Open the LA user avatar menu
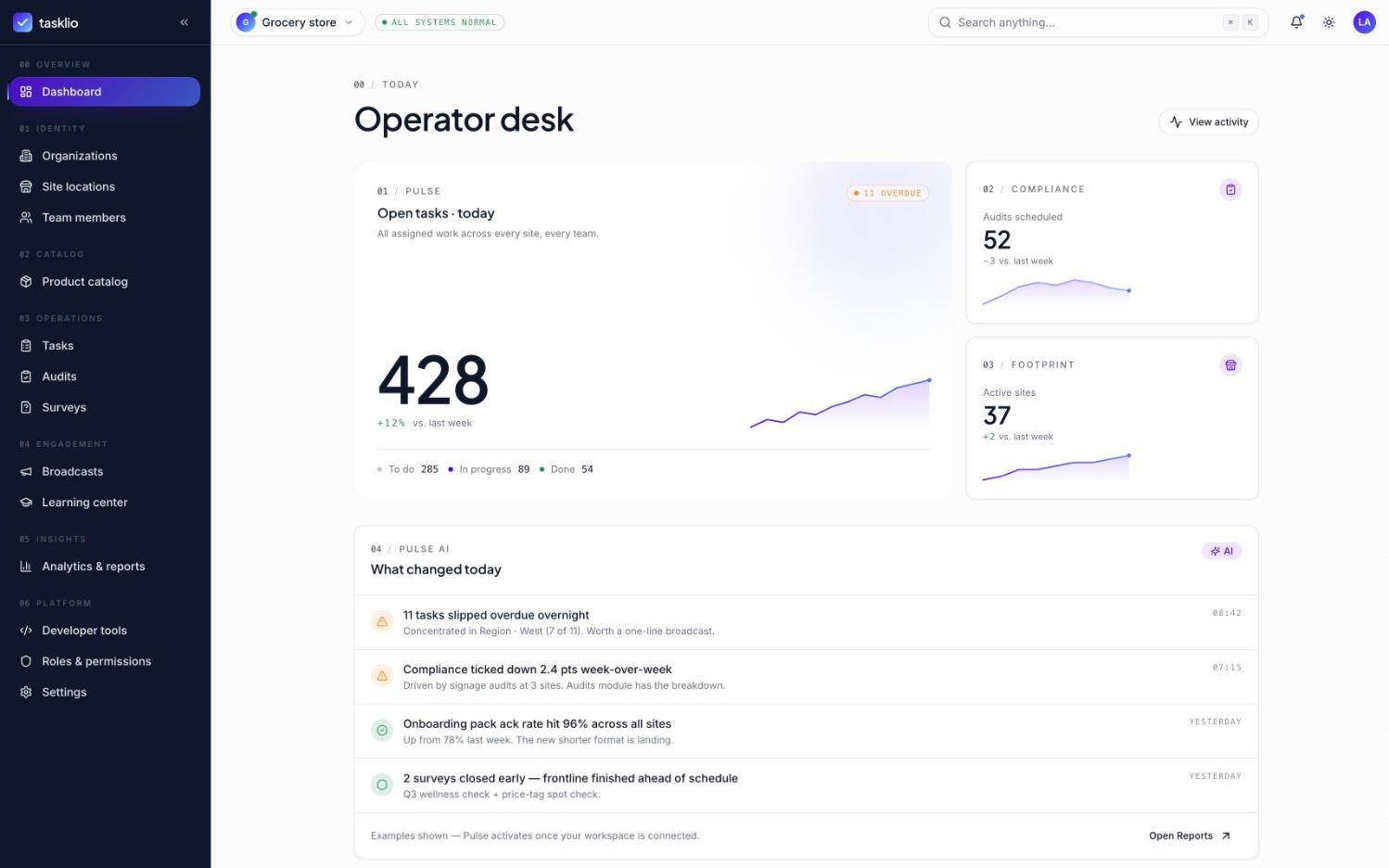The image size is (1389, 868). click(x=1364, y=22)
